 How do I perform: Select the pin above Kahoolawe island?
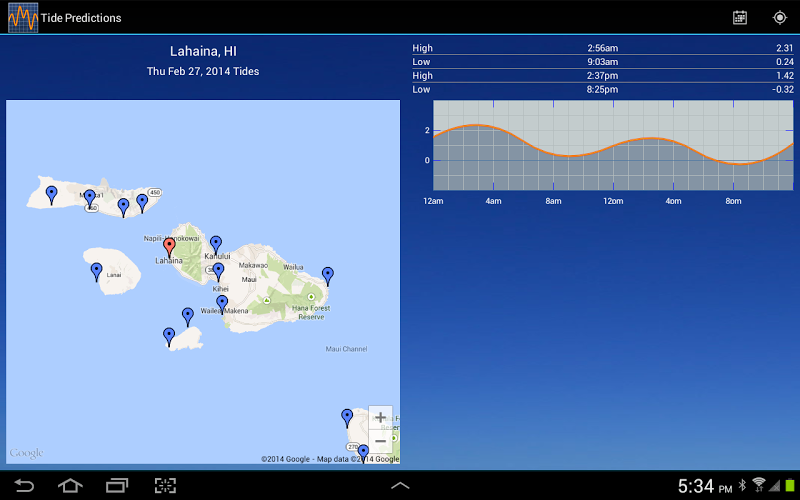[188, 317]
